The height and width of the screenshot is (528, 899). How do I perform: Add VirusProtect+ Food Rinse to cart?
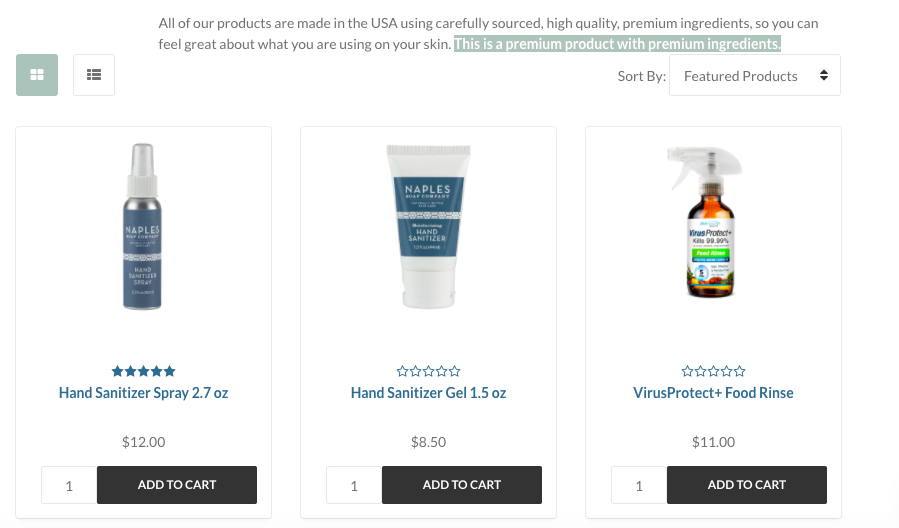pyautogui.click(x=746, y=485)
